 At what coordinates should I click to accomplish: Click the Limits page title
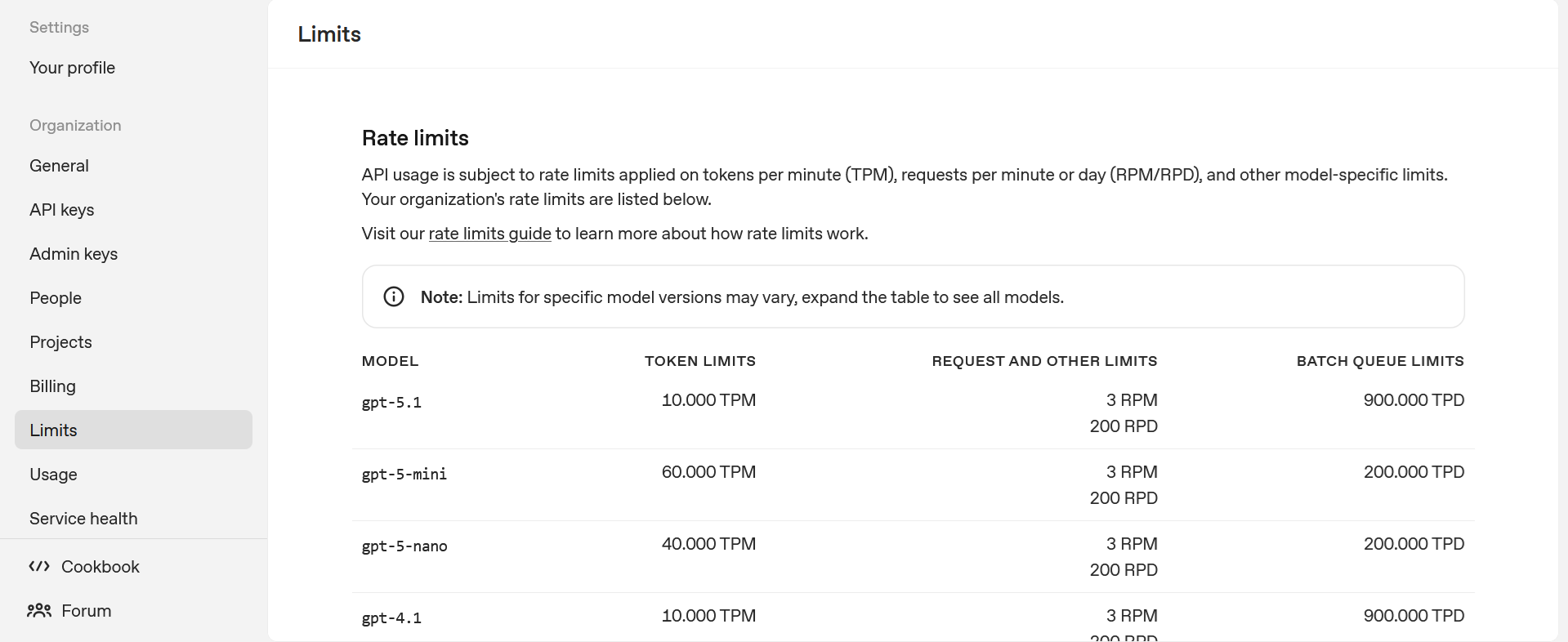(329, 34)
